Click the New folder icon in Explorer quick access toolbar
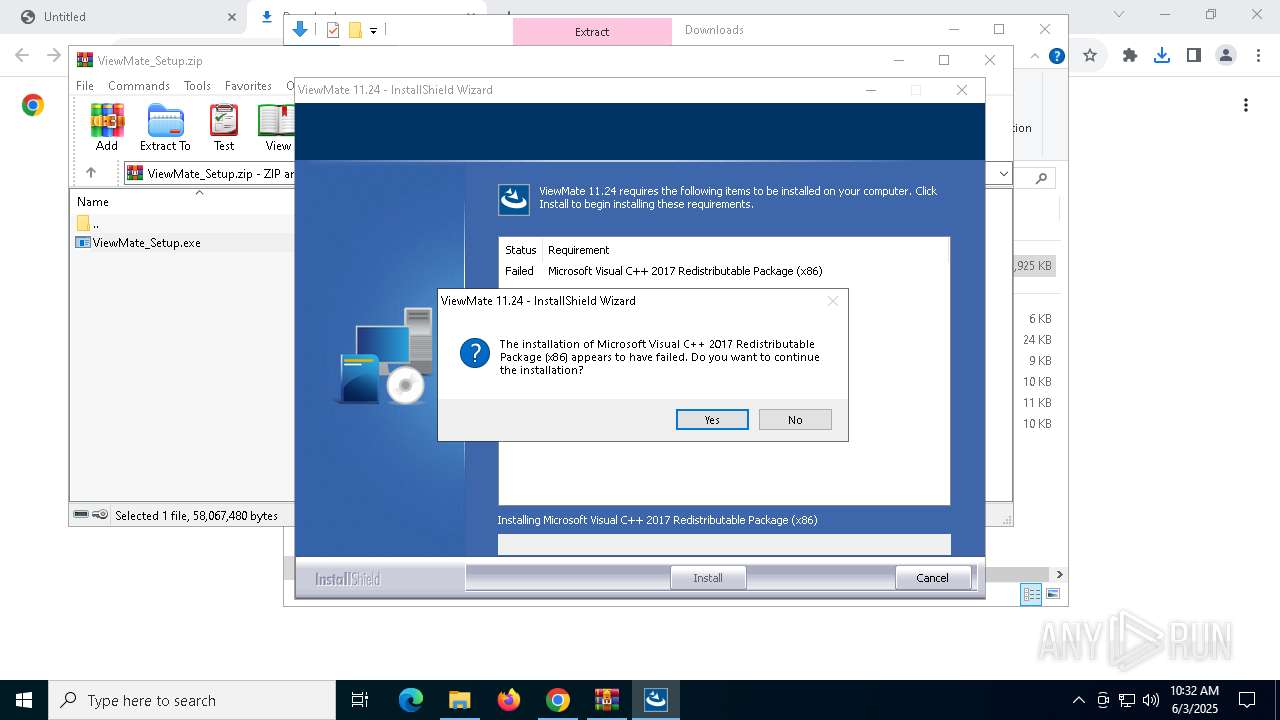This screenshot has height=720, width=1280. click(x=355, y=30)
